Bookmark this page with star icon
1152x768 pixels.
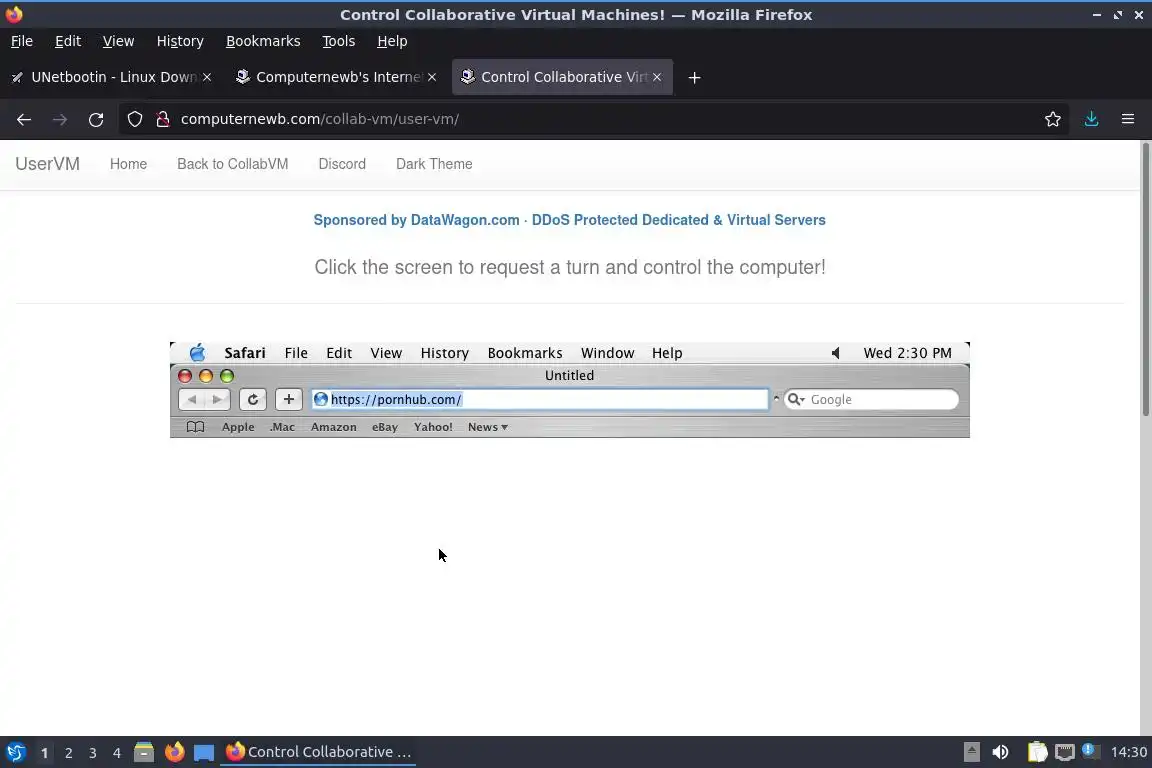[1053, 119]
